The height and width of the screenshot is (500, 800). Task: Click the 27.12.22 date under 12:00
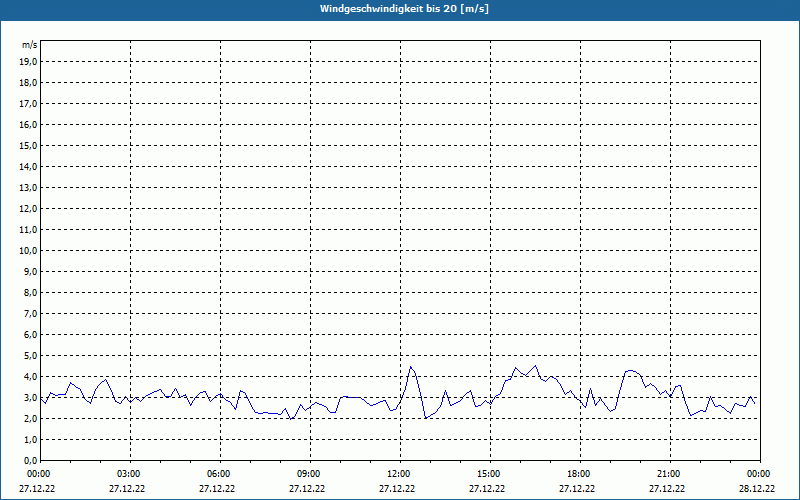[x=398, y=489]
